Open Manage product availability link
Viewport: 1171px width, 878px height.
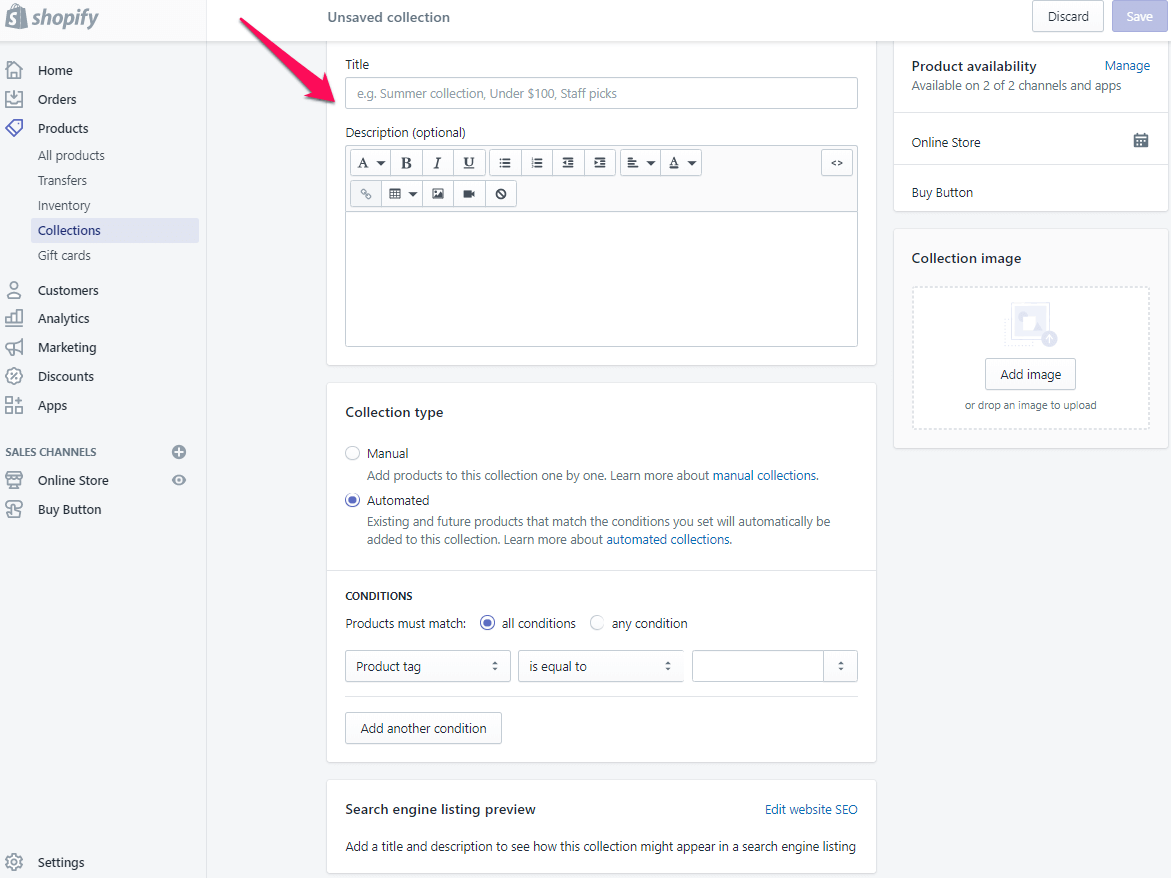pos(1127,66)
